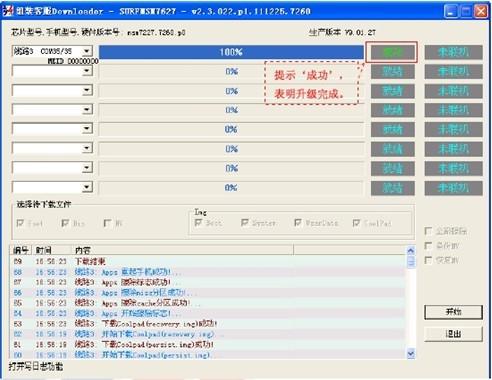Select log row 63 下载Coolpad(recovery.img)成功
Viewport: 492px width, 380px height.
coord(208,324)
